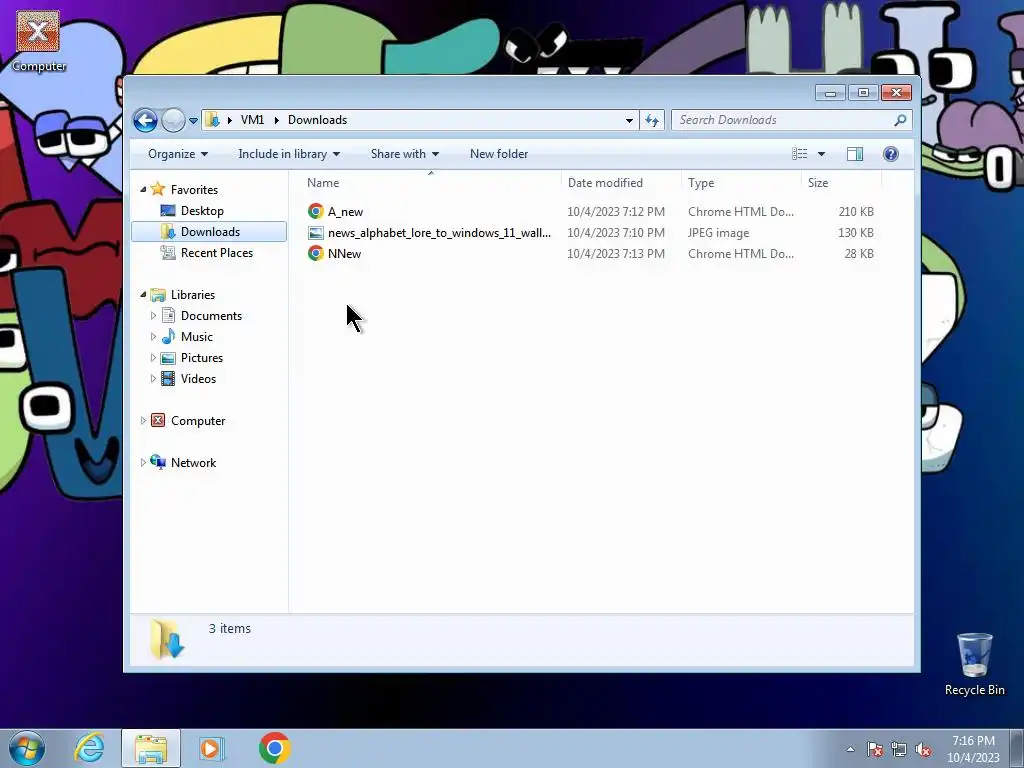
Task: Expand the Documents library node
Action: tap(153, 316)
